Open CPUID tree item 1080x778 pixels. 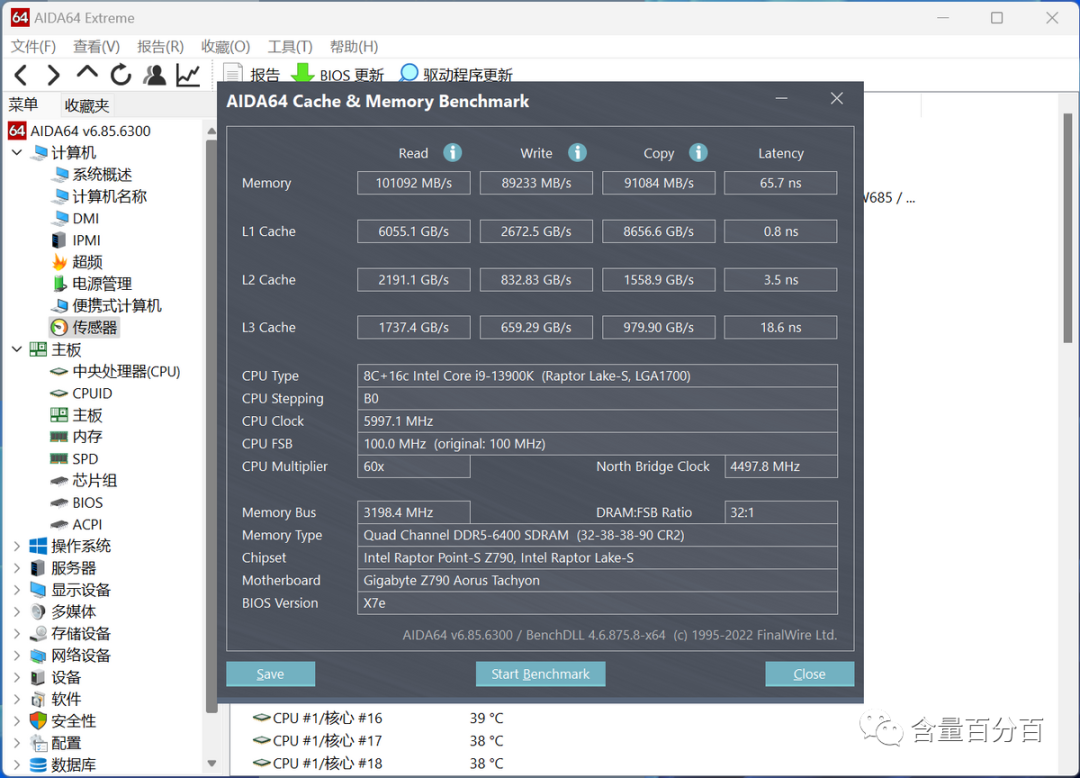pos(81,393)
